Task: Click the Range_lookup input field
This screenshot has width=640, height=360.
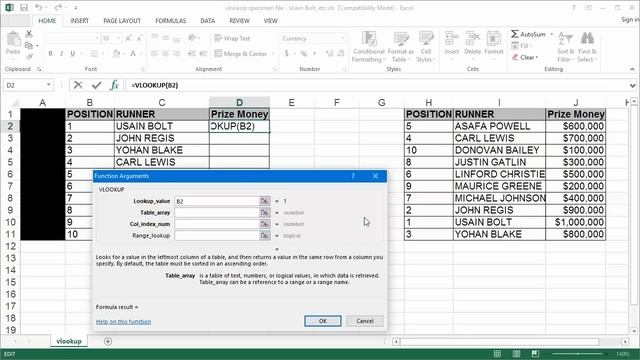Action: [x=217, y=236]
